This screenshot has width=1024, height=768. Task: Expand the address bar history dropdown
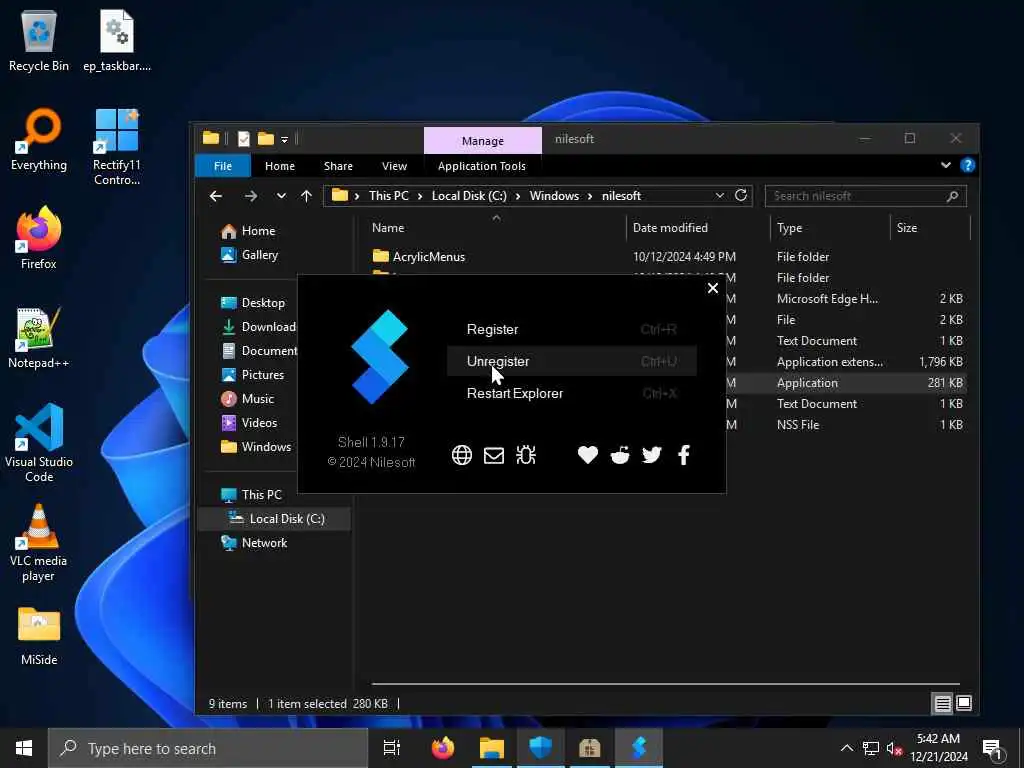(719, 196)
